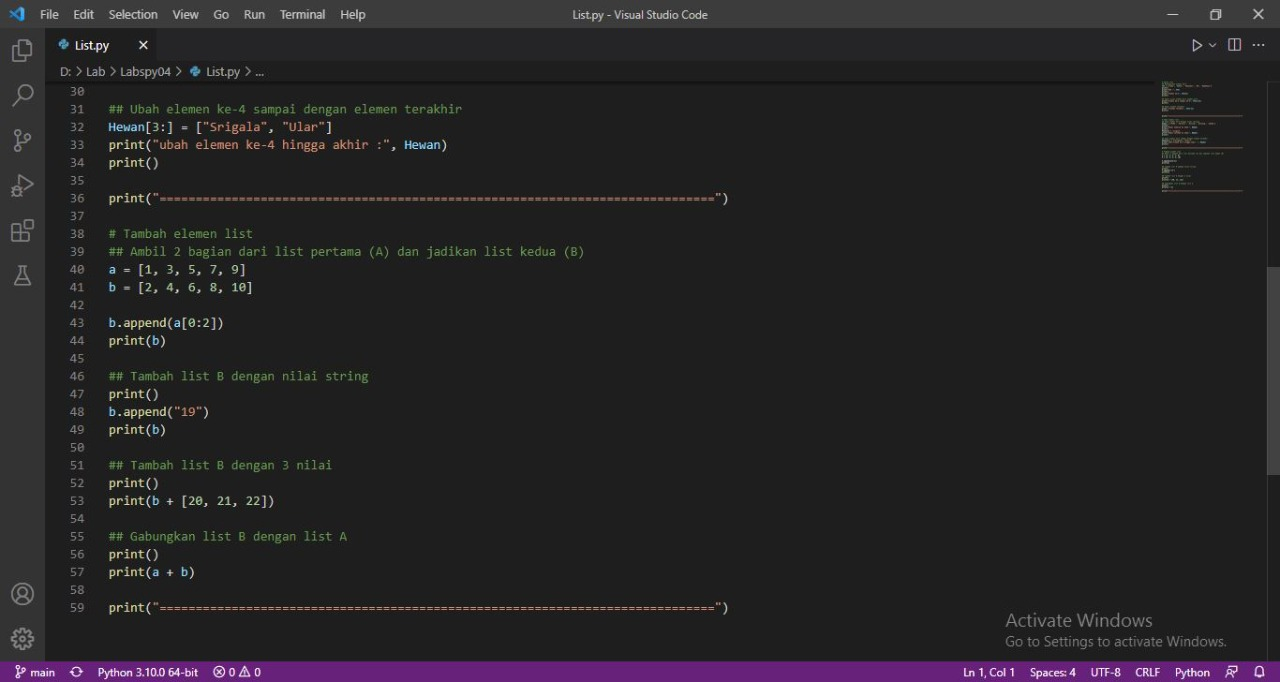Switch Python interpreter via Python 3.10.0 64-bit
This screenshot has height=682, width=1280.
coord(147,671)
